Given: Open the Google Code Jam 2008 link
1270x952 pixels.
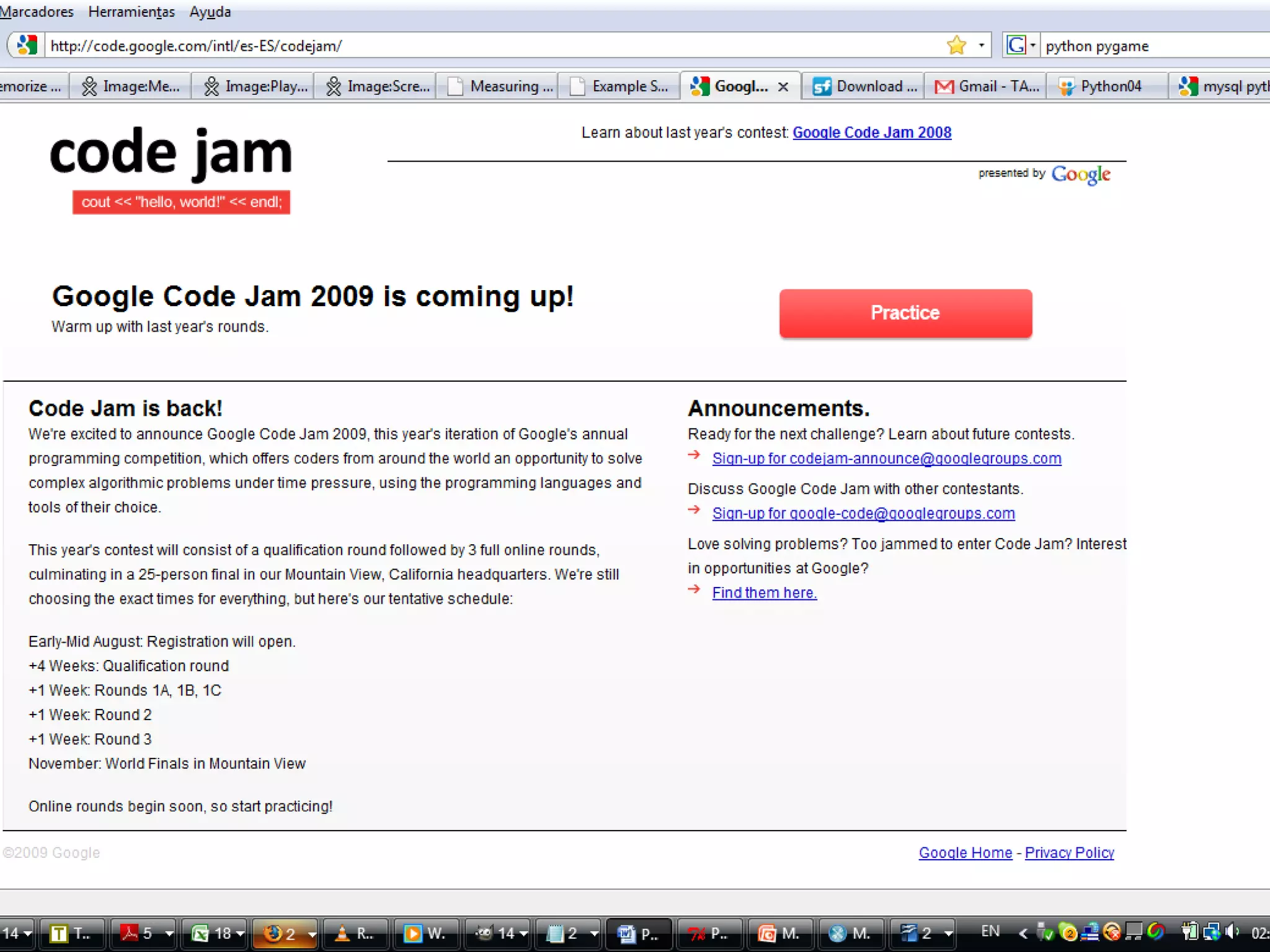Looking at the screenshot, I should point(871,133).
